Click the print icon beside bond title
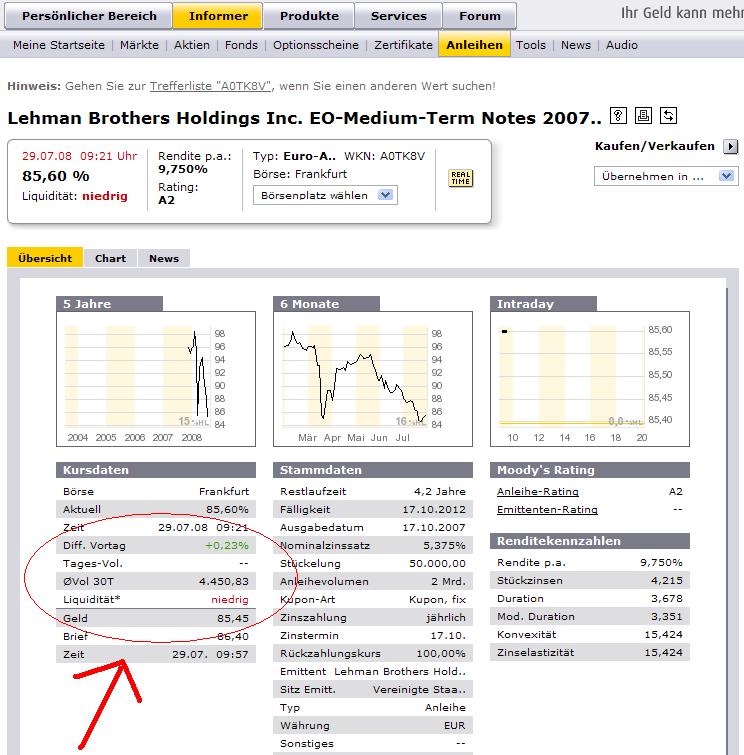Screen dimensions: 744x755 point(643,116)
